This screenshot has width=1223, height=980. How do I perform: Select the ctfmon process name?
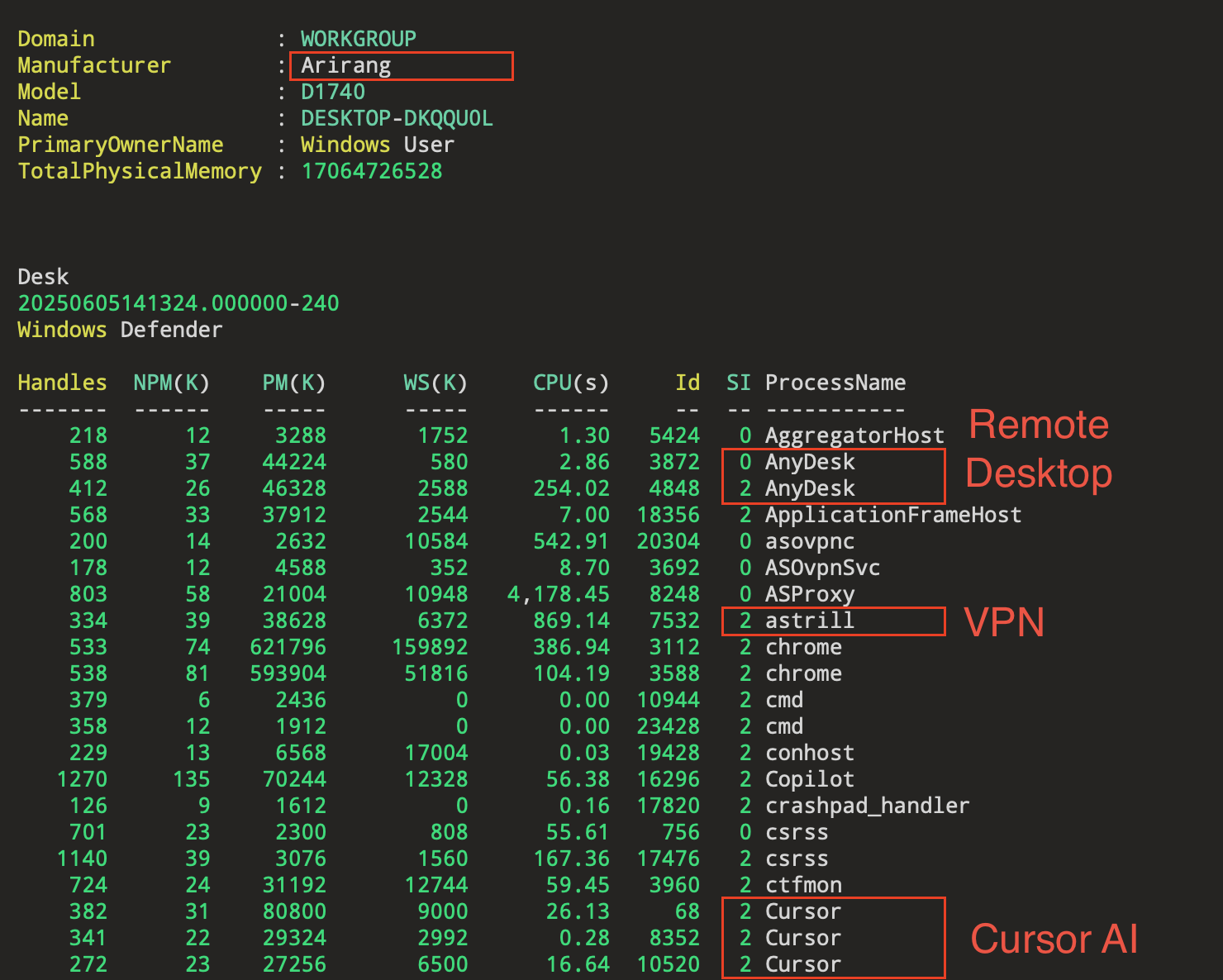click(803, 885)
